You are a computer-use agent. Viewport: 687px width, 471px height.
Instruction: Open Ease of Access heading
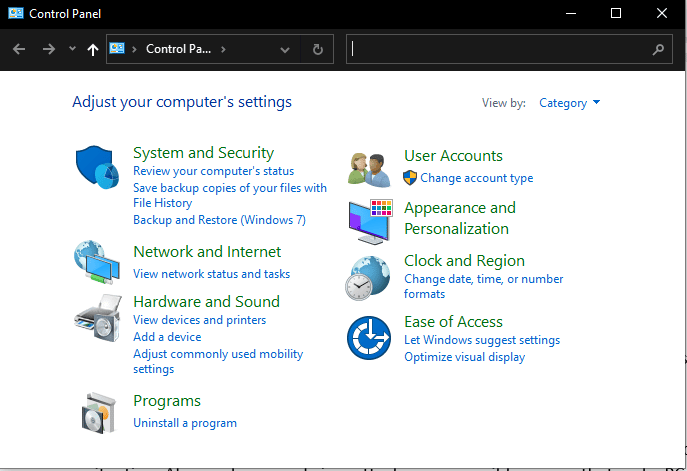pyautogui.click(x=453, y=322)
